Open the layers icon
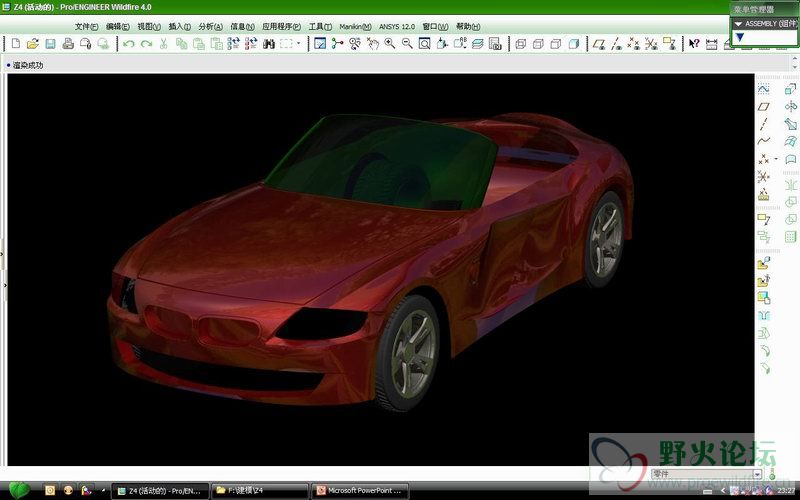The image size is (800, 500). [478, 44]
